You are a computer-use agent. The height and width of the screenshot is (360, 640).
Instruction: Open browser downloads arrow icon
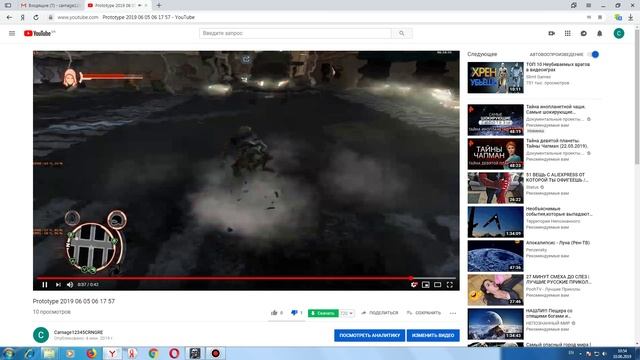631,17
